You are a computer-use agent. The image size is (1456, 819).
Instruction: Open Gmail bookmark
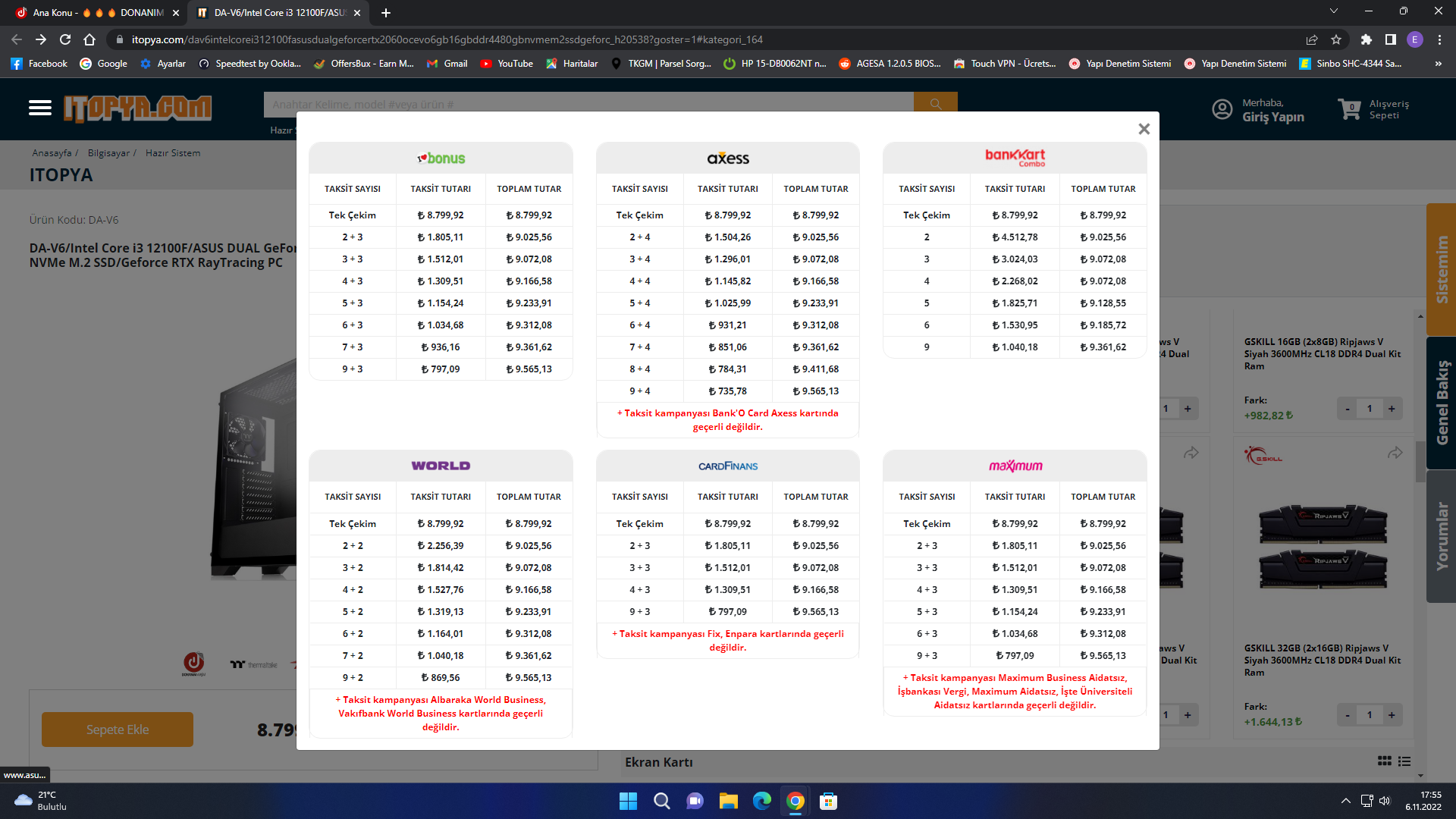[447, 64]
